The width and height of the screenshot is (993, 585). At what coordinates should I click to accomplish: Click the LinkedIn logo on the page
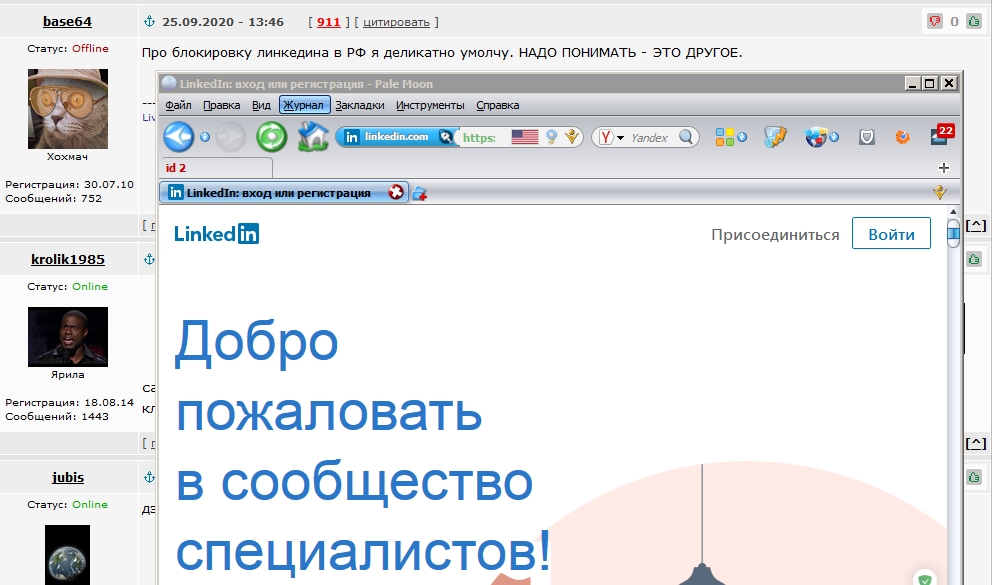(217, 234)
